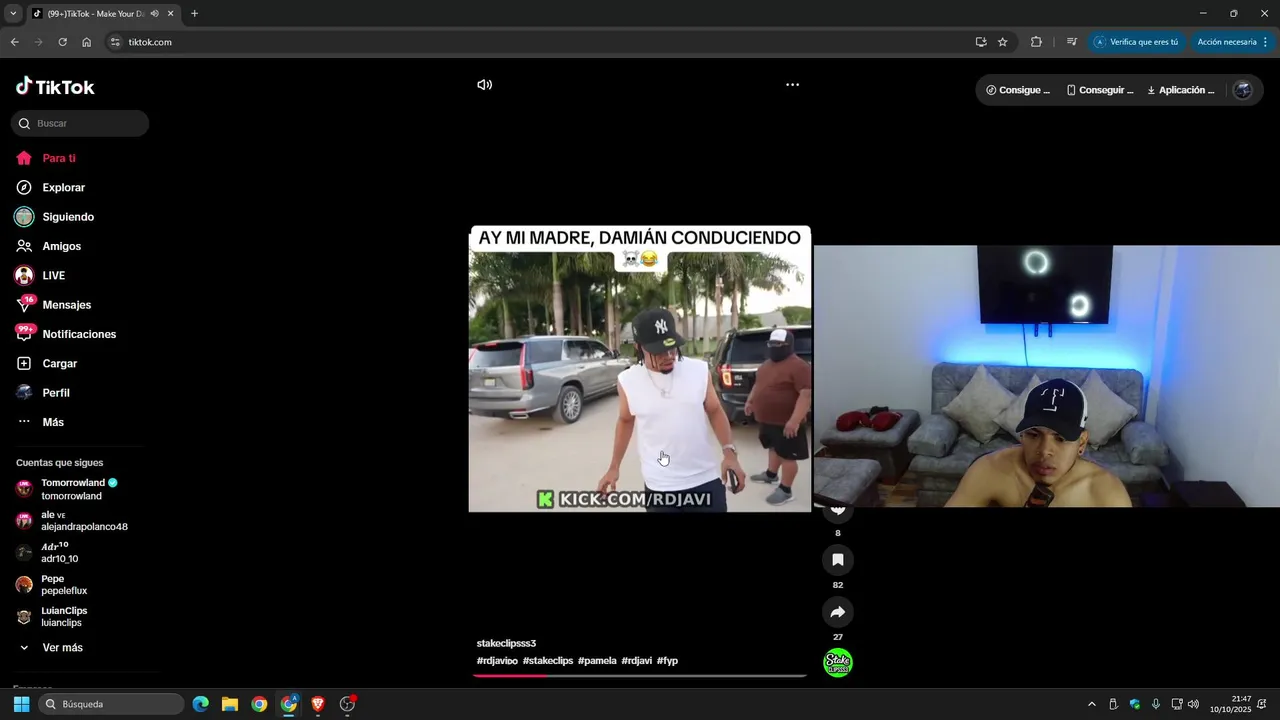1280x720 pixels.
Task: Focus the Buscar search field
Action: (x=80, y=124)
